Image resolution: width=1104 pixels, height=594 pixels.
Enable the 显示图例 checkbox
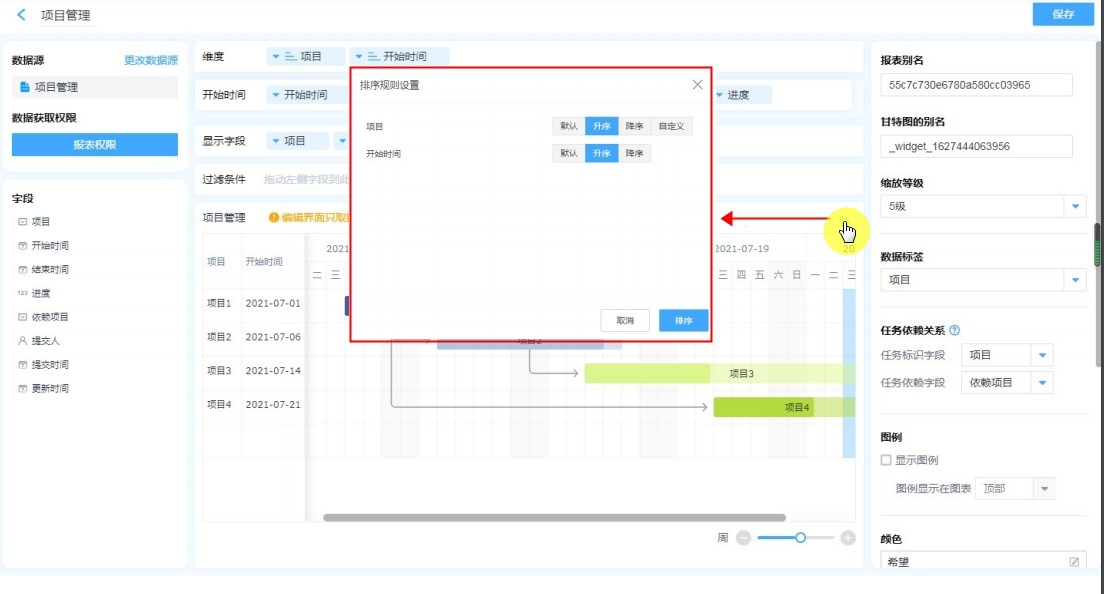pos(885,460)
